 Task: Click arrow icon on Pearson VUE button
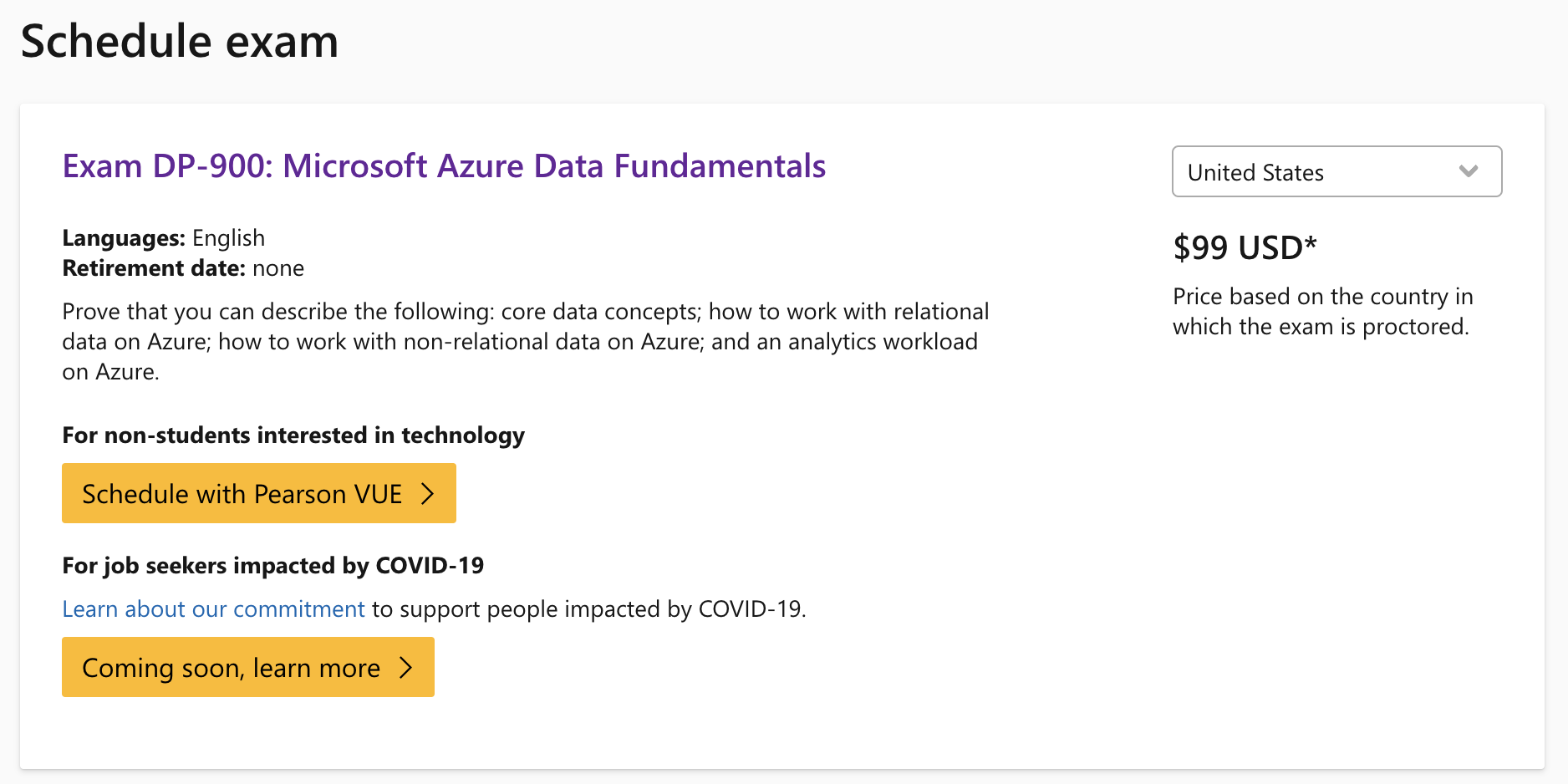click(x=428, y=494)
